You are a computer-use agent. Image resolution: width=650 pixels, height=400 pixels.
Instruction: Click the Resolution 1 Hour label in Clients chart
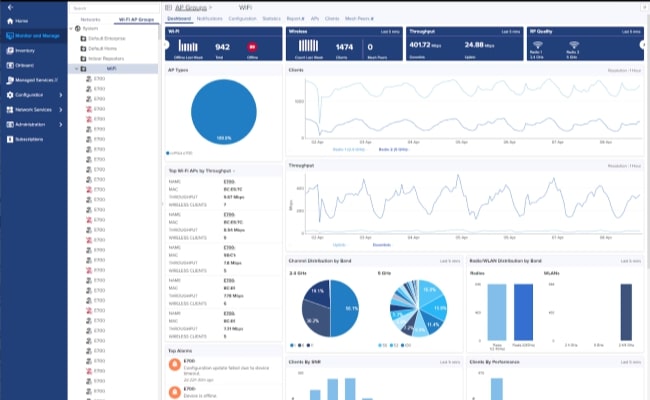(624, 70)
